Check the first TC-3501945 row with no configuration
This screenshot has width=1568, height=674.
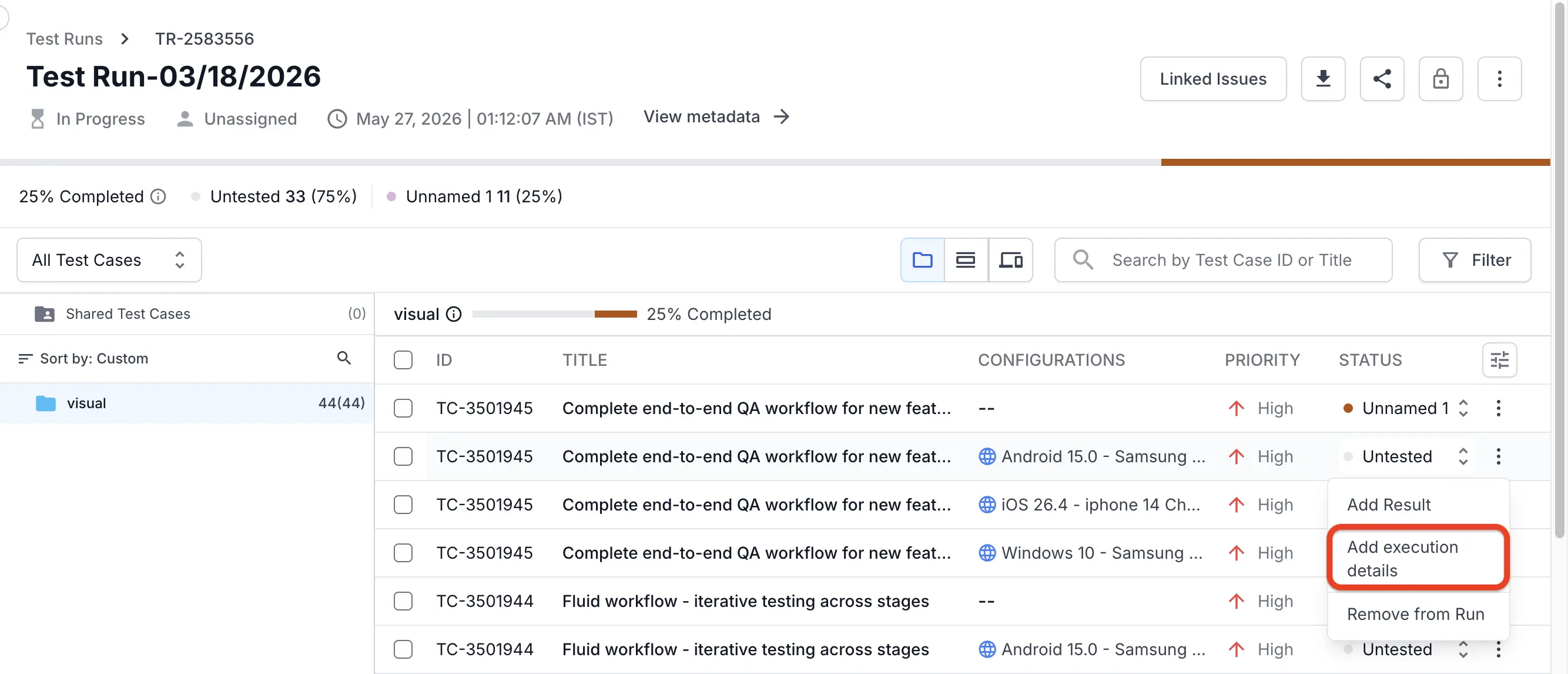coord(403,408)
